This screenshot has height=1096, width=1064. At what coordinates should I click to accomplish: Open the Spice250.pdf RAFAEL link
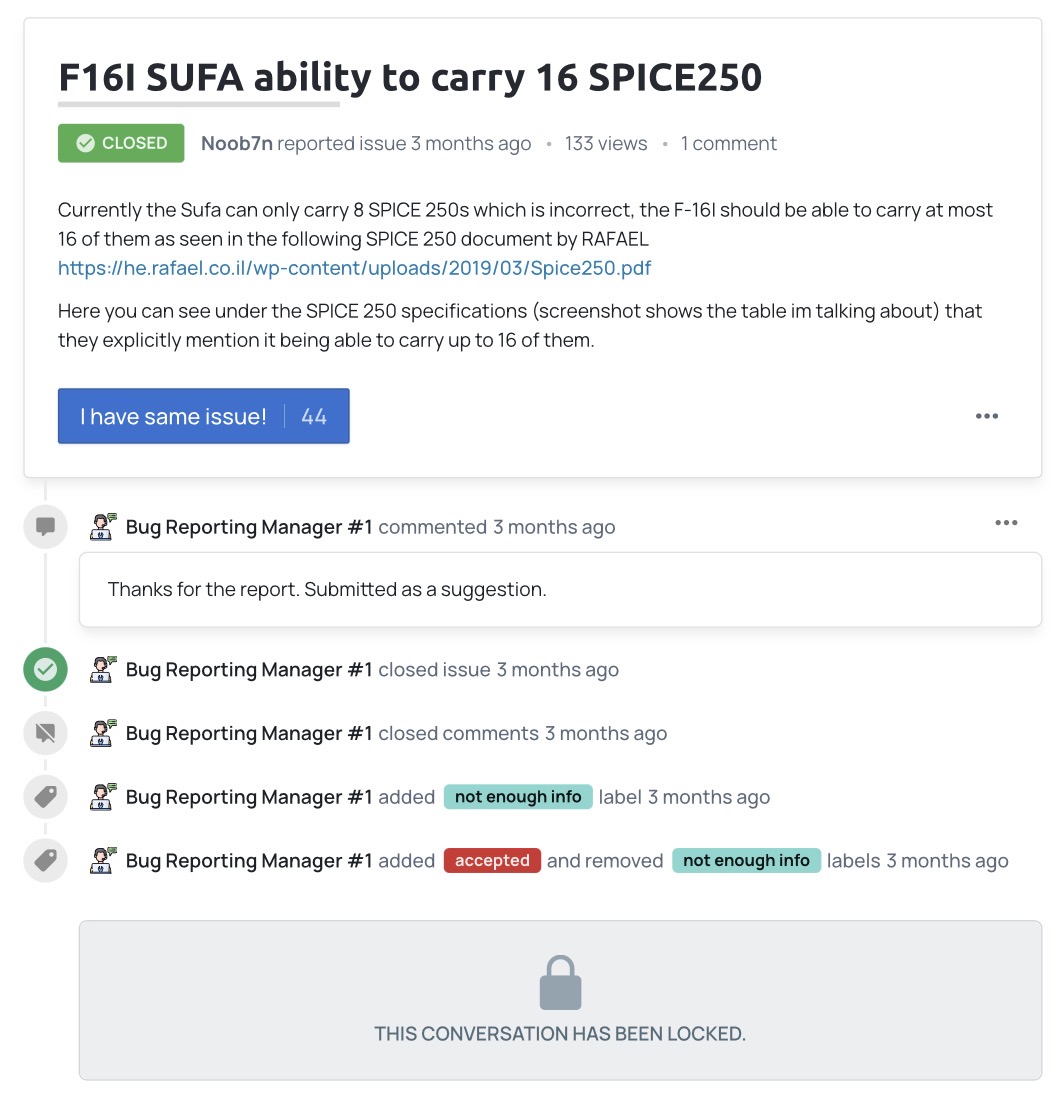coord(355,268)
